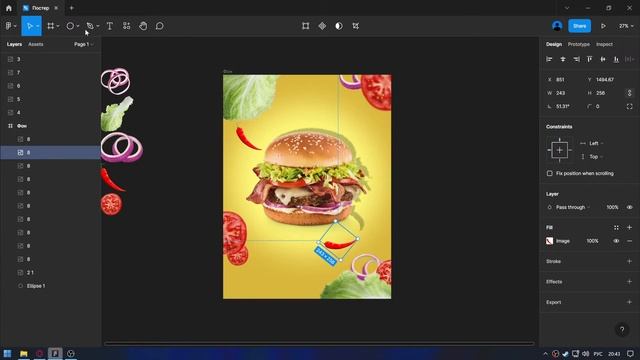
Task: Click the Share button
Action: pos(580,26)
